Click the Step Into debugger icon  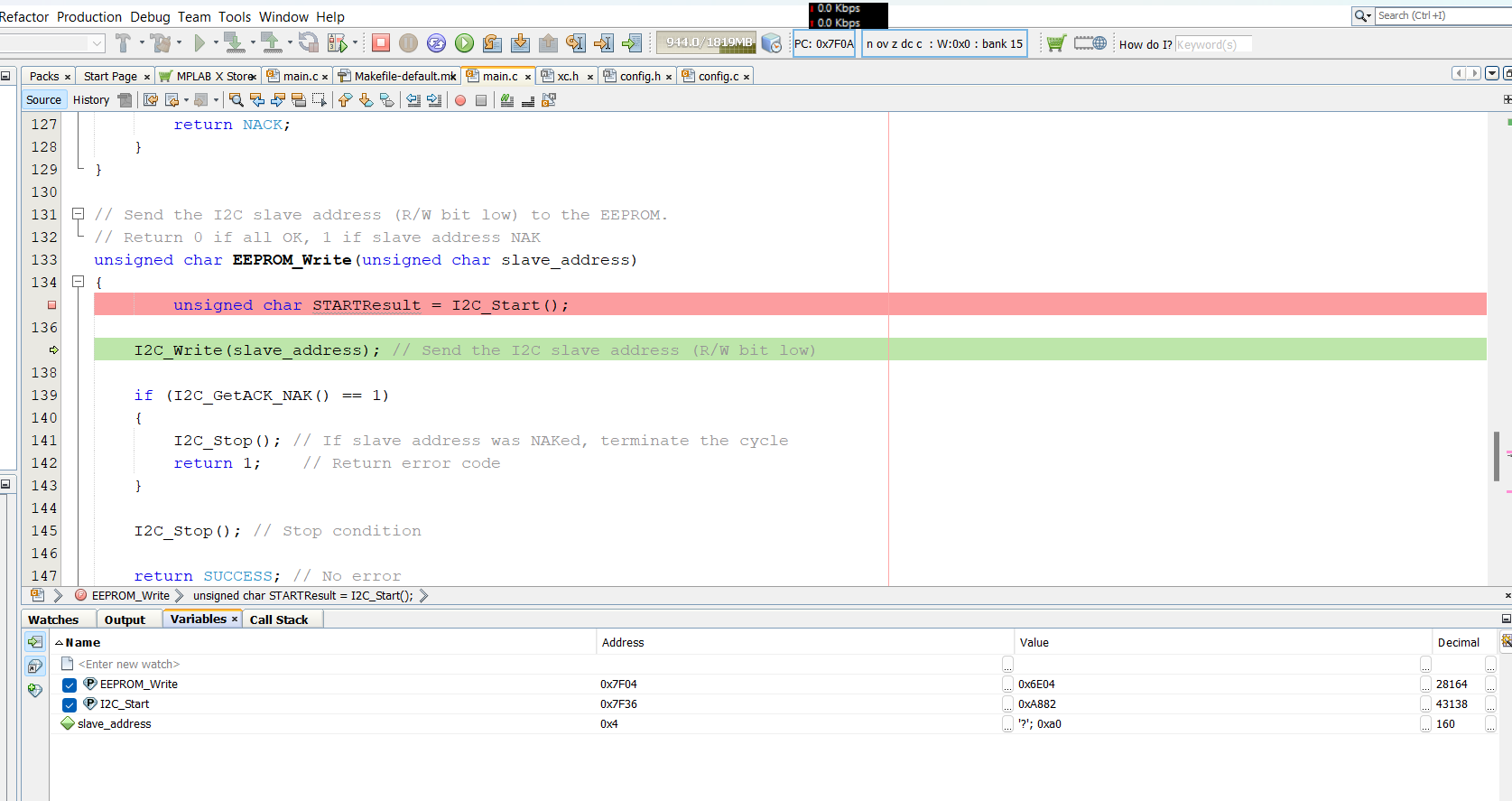click(520, 42)
